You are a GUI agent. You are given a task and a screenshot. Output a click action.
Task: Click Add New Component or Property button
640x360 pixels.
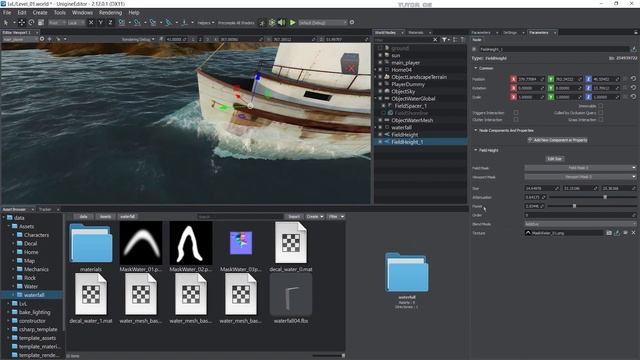click(x=558, y=140)
